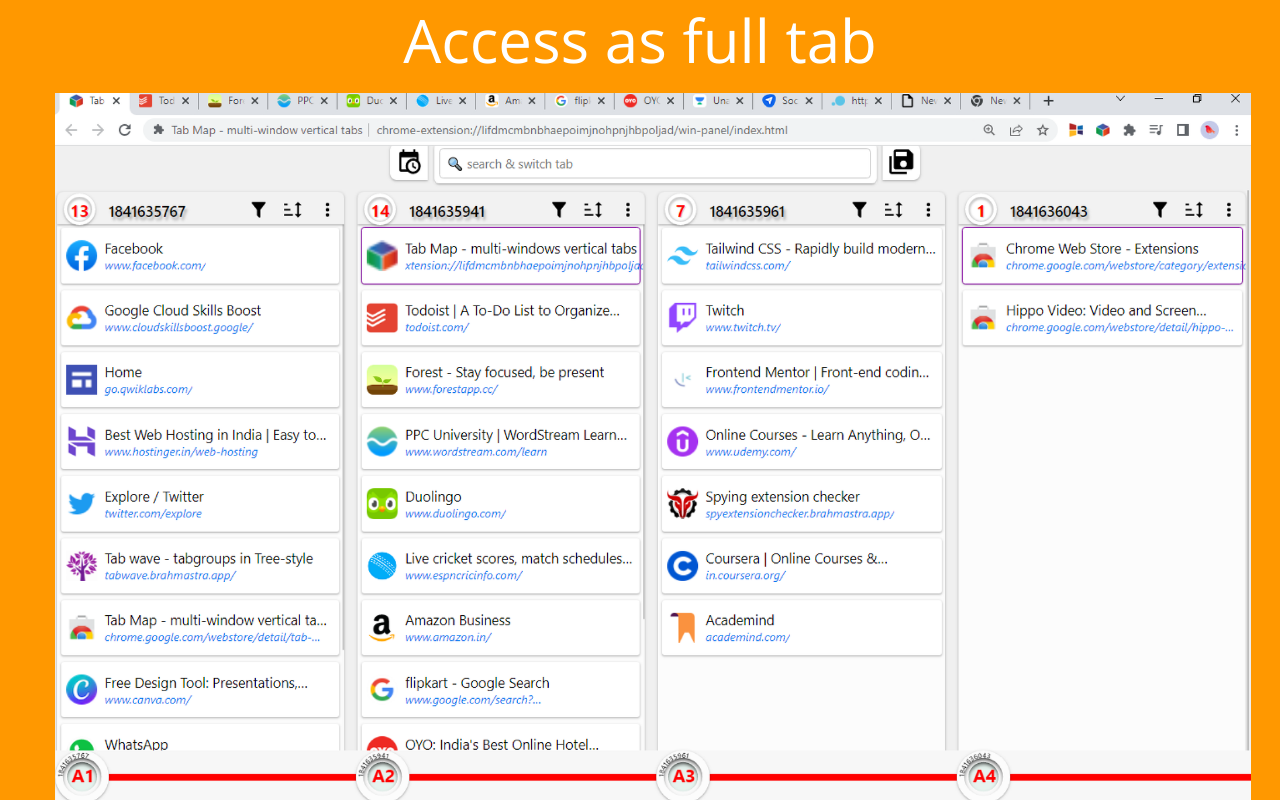1280x800 pixels.
Task: Sort tabs in window 1841636043
Action: point(1194,210)
